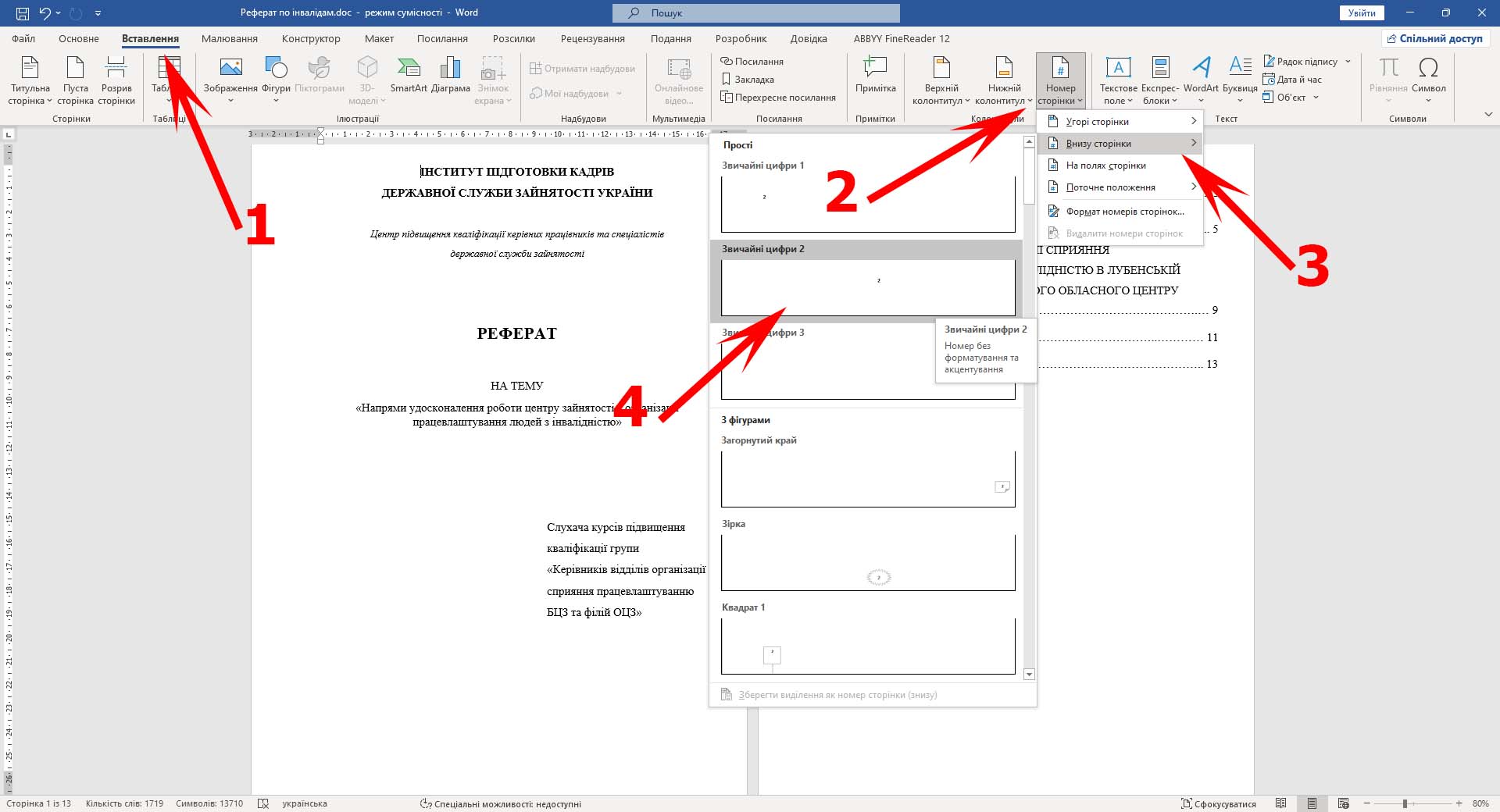Screen dimensions: 1500x812
Task: Switch to Web Layout view icon
Action: tap(1343, 803)
